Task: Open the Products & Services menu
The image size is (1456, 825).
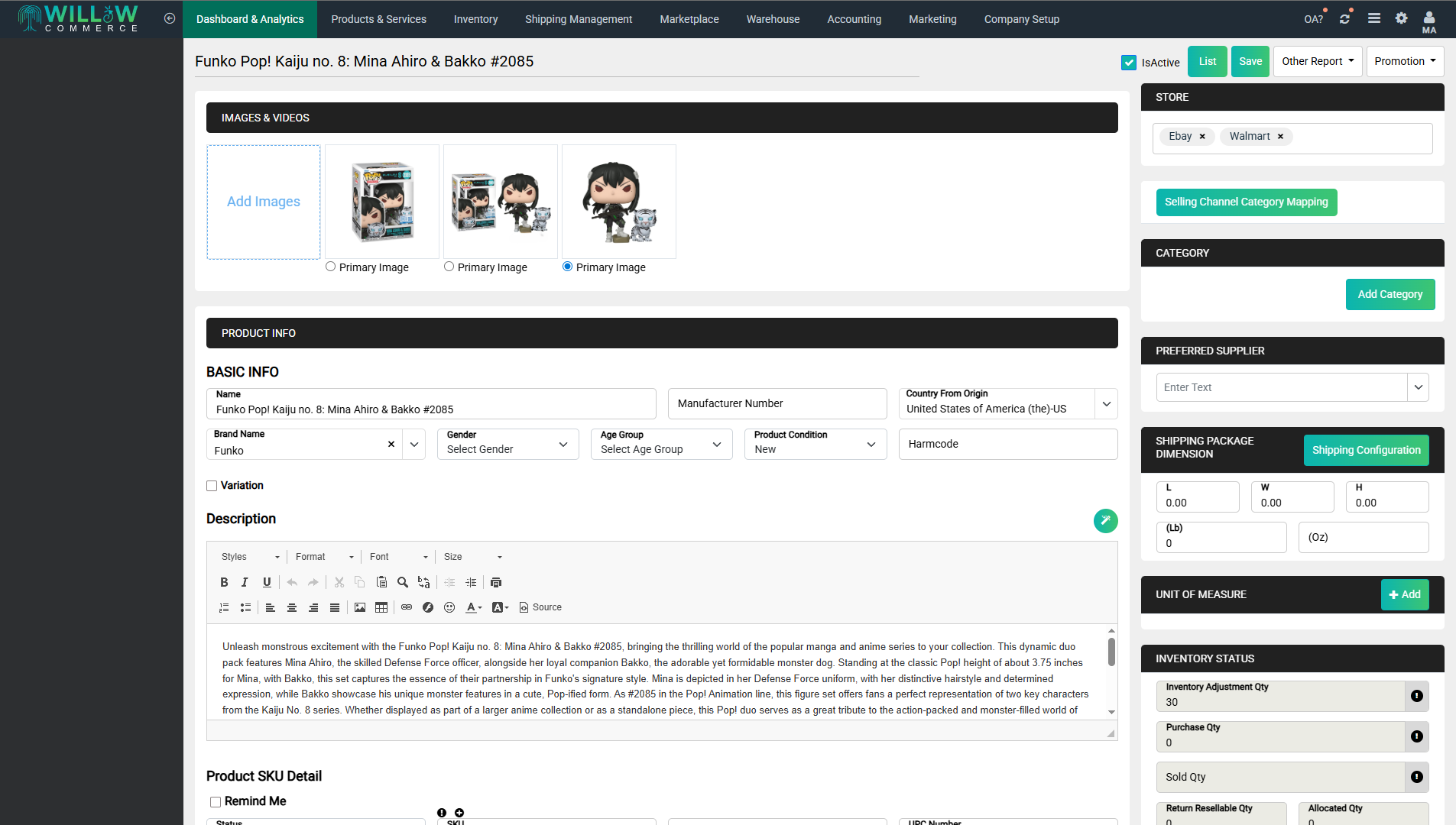Action: 379,19
